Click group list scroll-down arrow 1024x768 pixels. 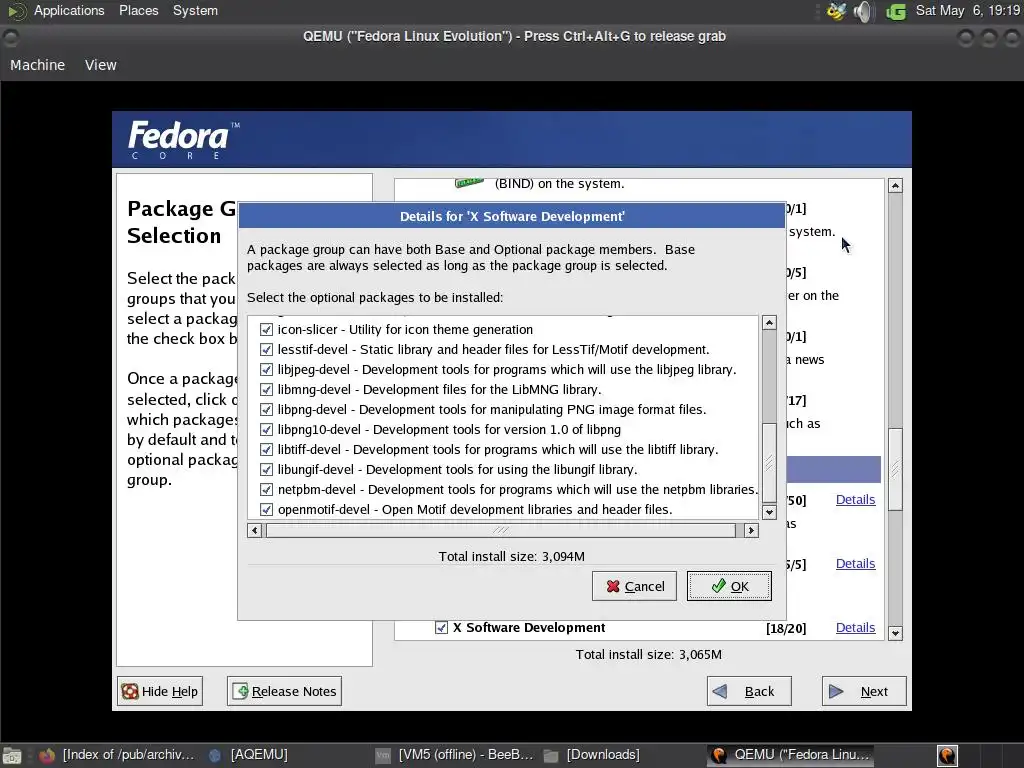coord(895,633)
